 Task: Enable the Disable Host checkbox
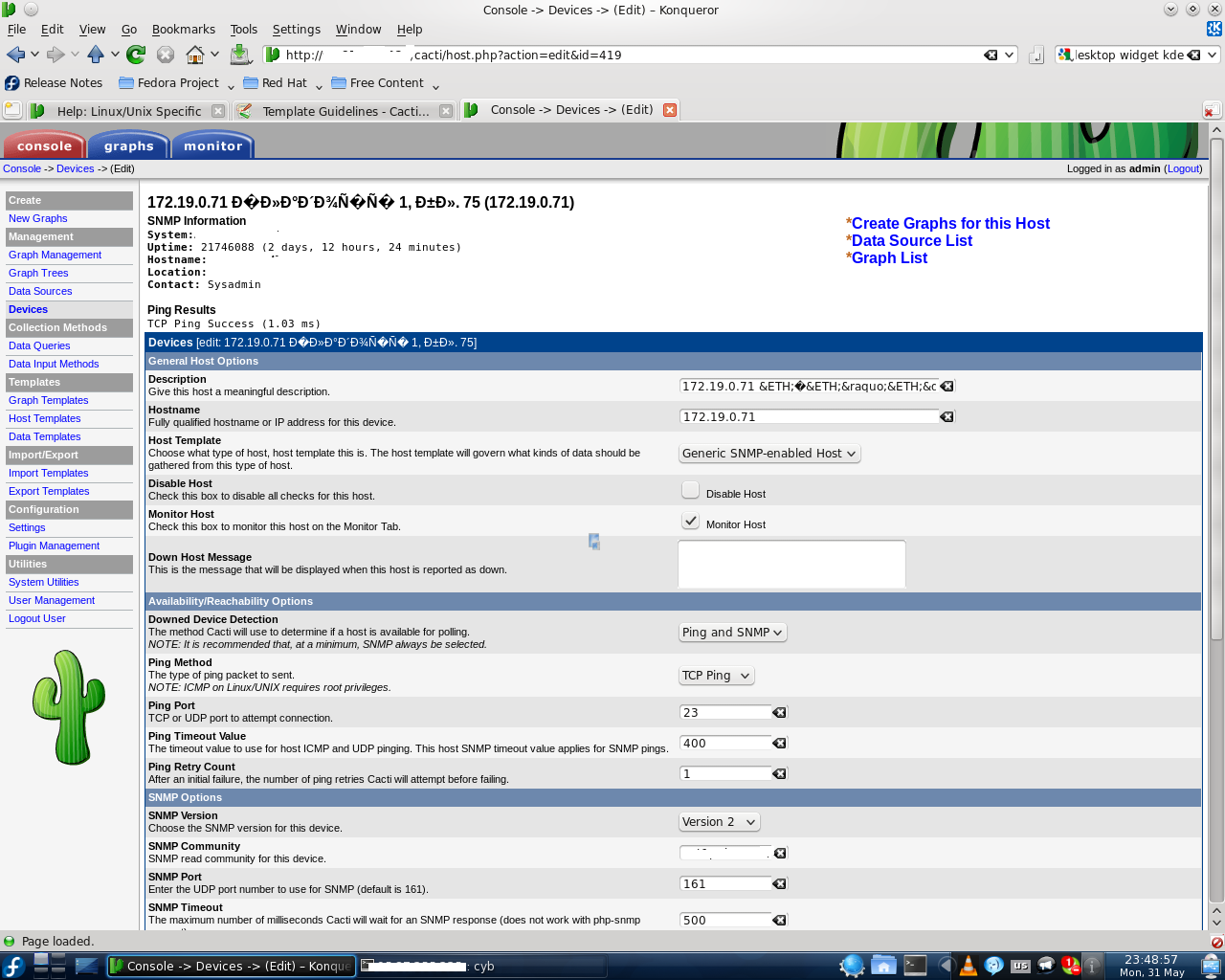click(x=690, y=490)
